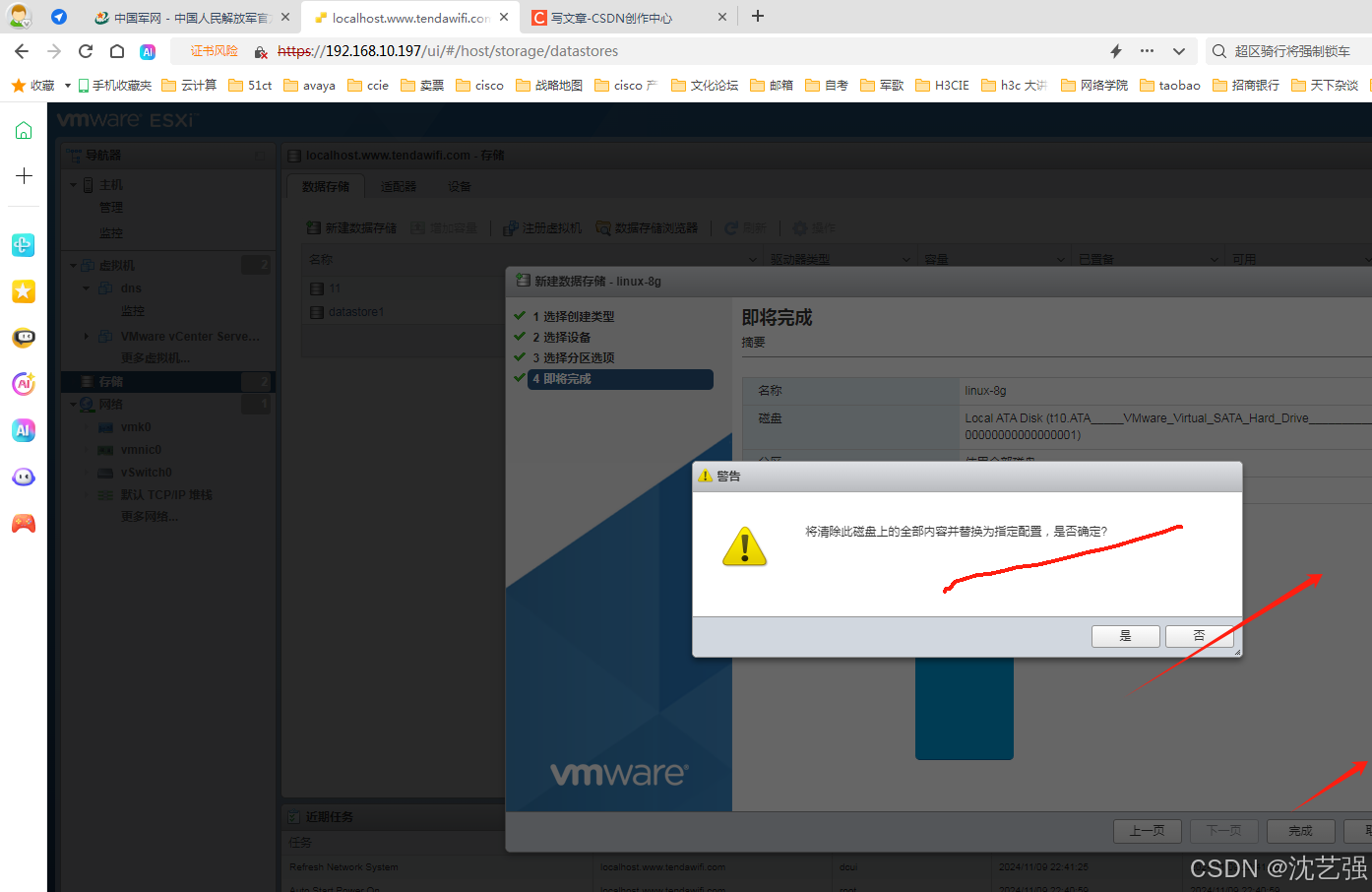Select the localhost.www.tendawifi.com tab
1372x892 pixels.
[x=410, y=18]
